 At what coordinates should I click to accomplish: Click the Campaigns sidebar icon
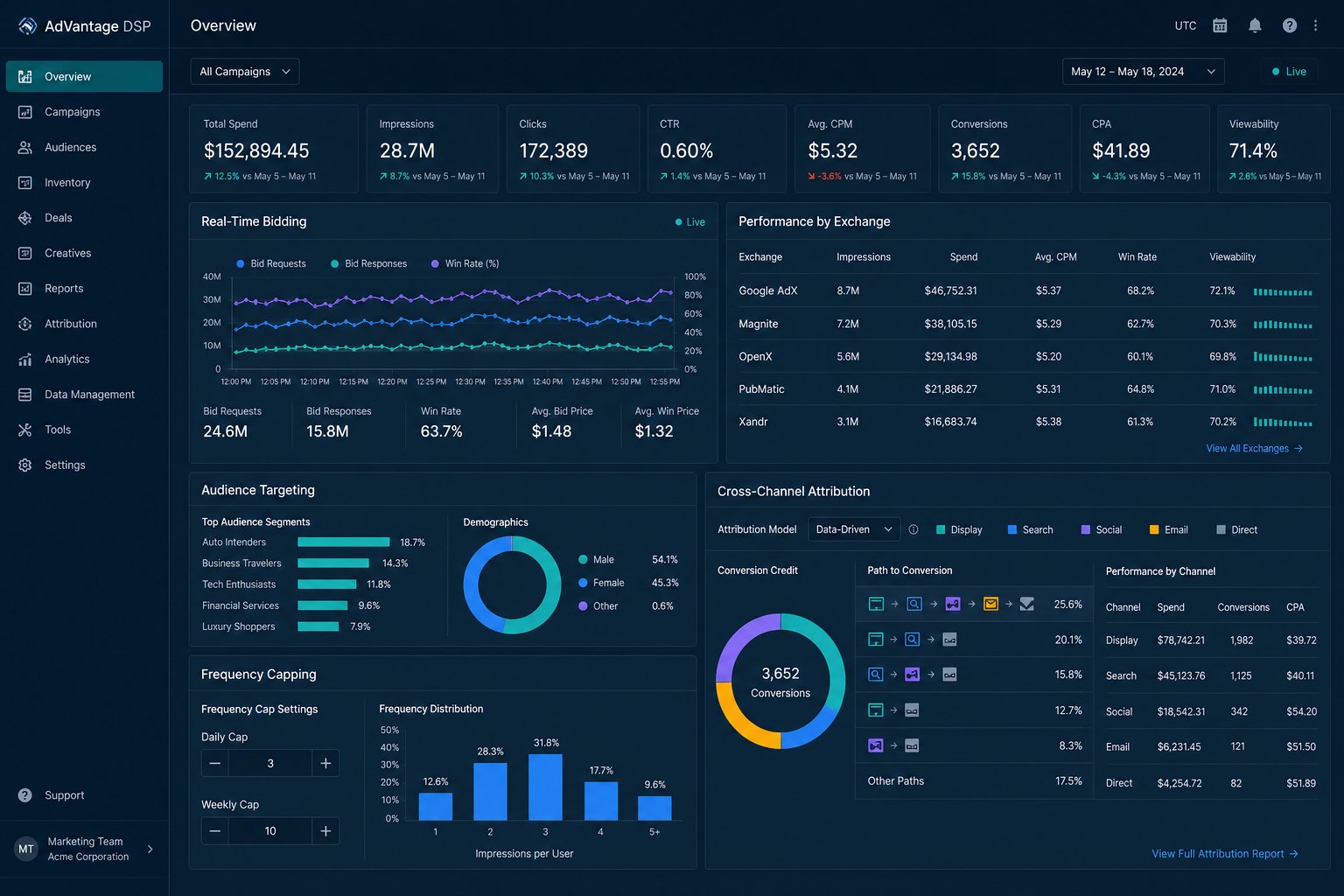click(x=25, y=112)
